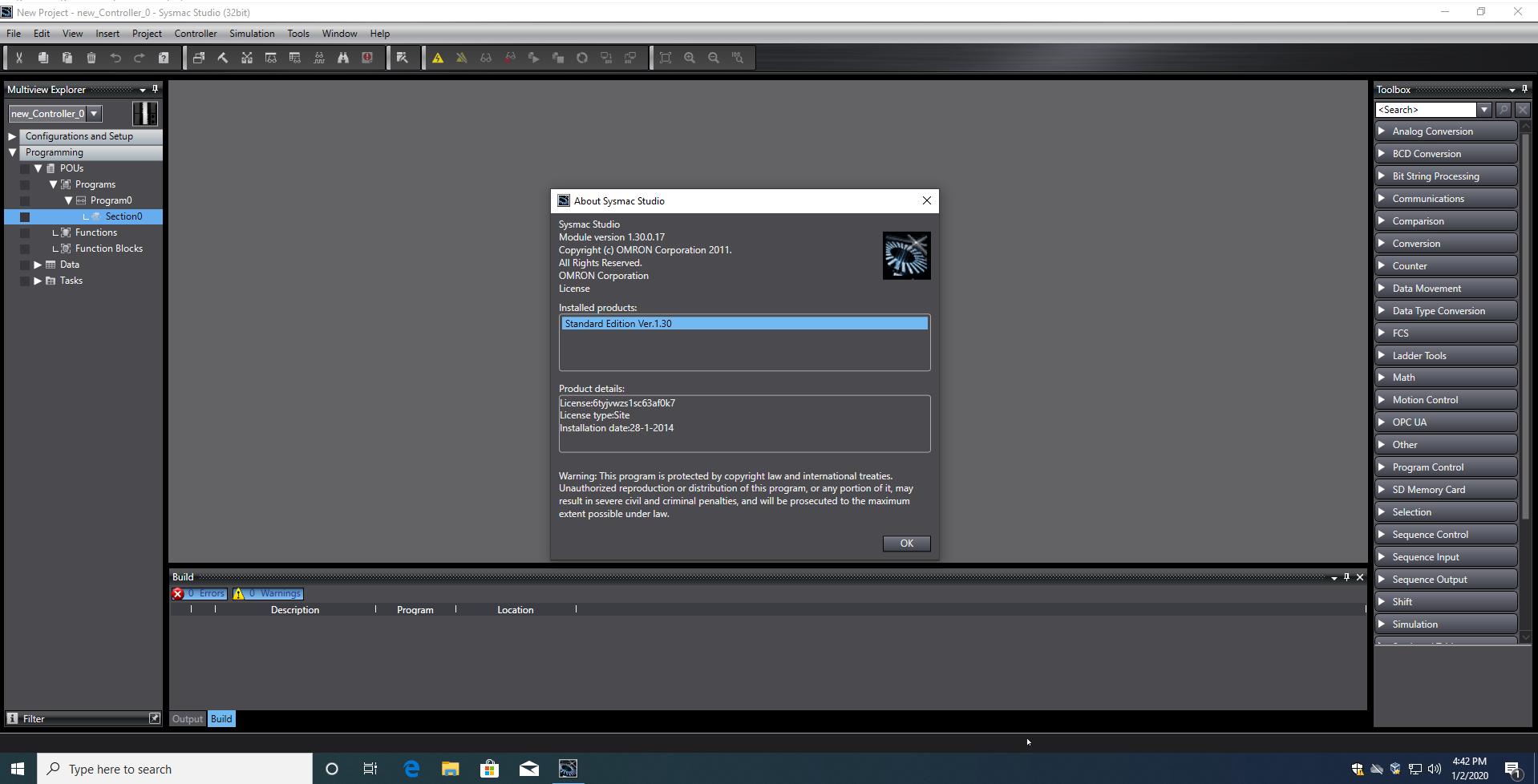Click inside the Toolbox search field
The image size is (1538, 784).
click(x=1427, y=110)
